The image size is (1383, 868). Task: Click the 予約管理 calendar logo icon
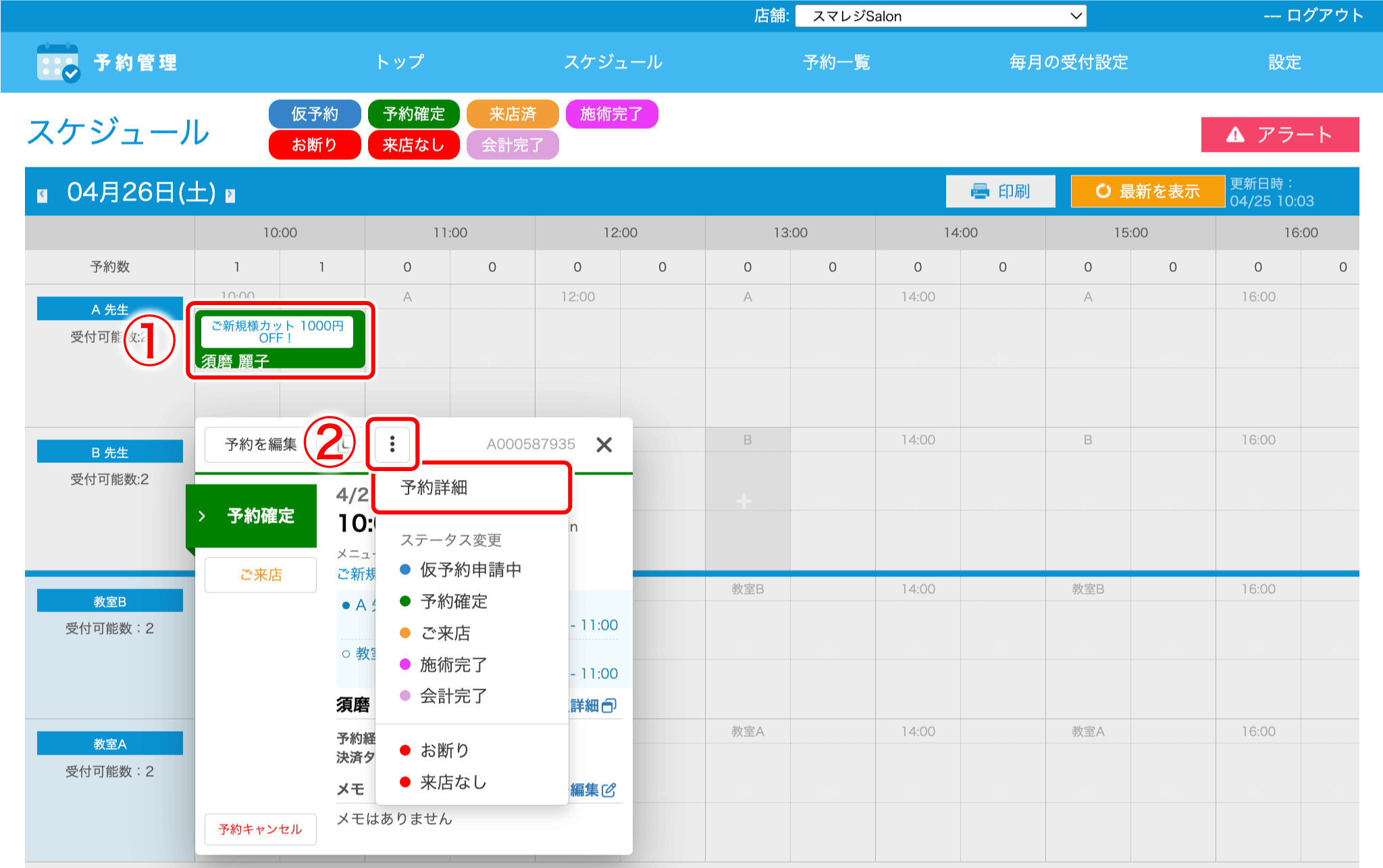click(58, 63)
